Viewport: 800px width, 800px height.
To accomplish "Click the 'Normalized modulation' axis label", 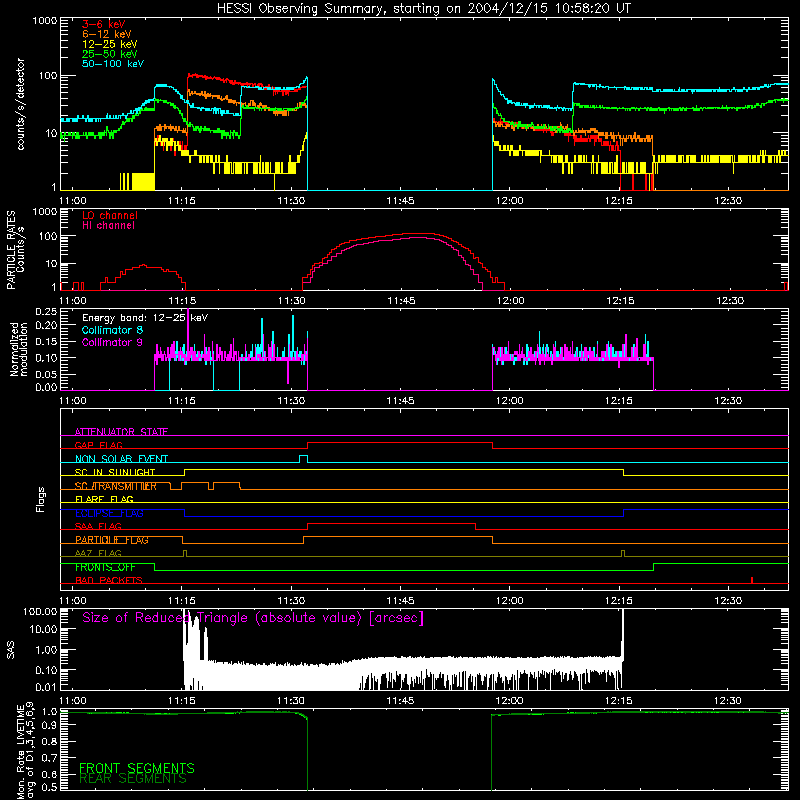I will pos(18,349).
